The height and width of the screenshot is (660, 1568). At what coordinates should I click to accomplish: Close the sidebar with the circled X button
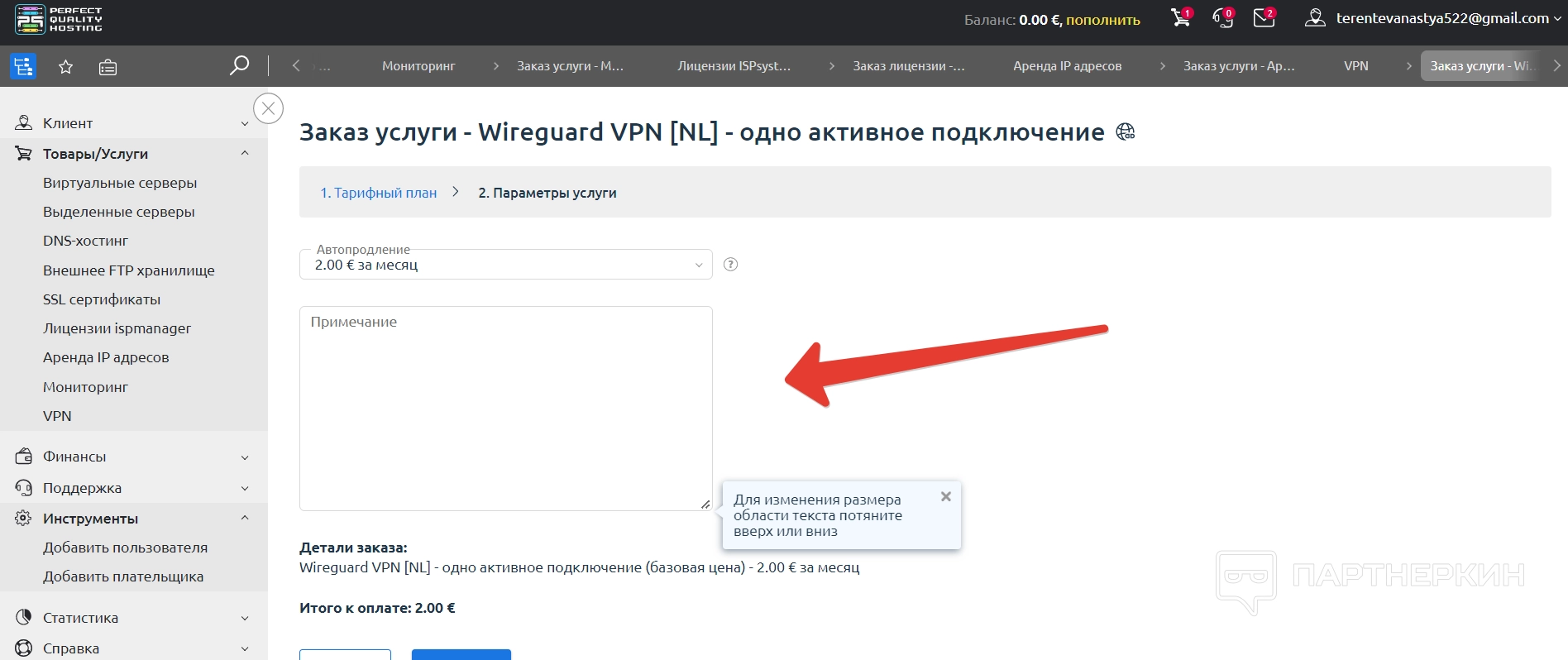pos(268,108)
